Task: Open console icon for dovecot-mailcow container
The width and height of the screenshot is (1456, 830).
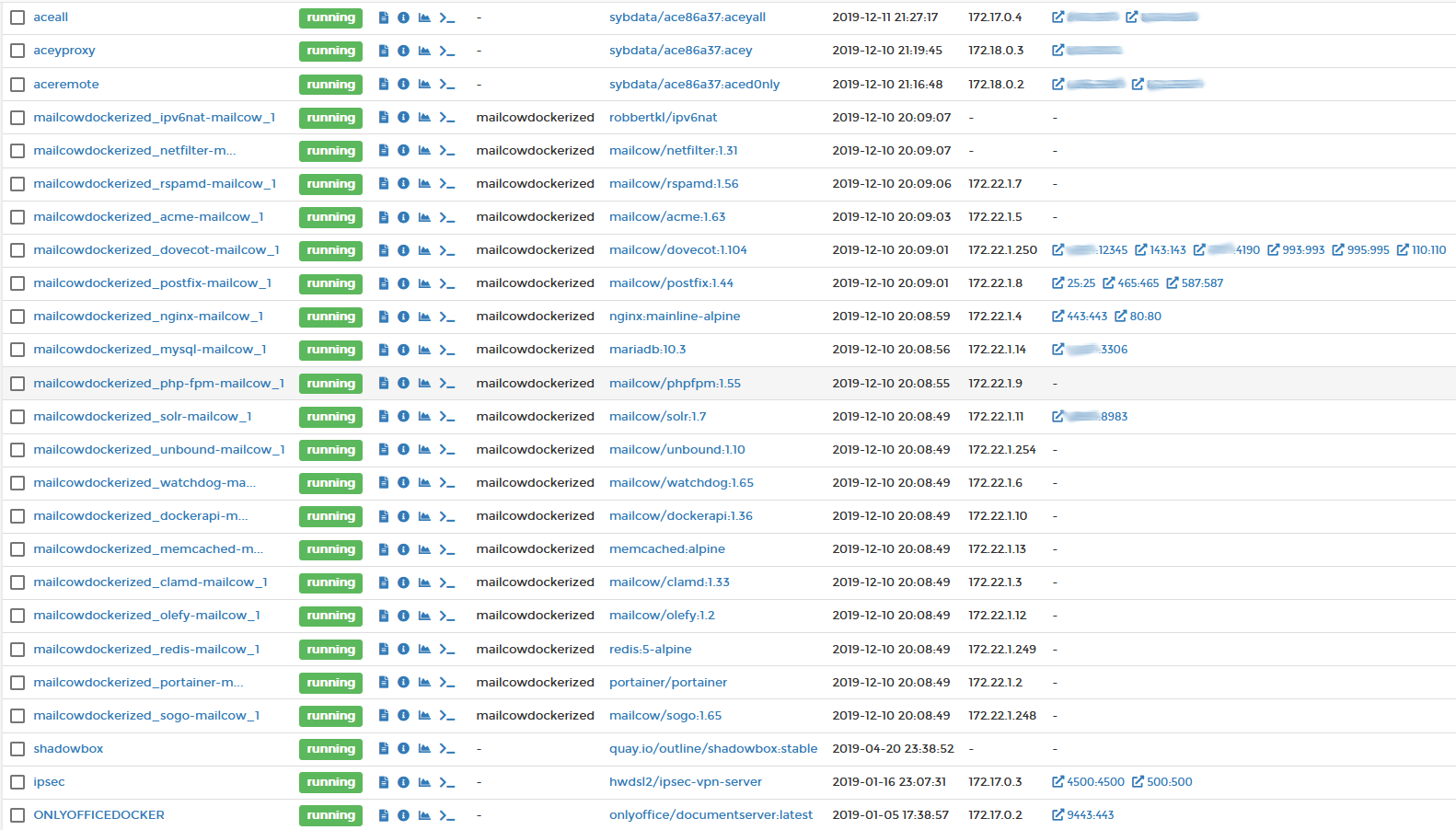Action: (447, 249)
